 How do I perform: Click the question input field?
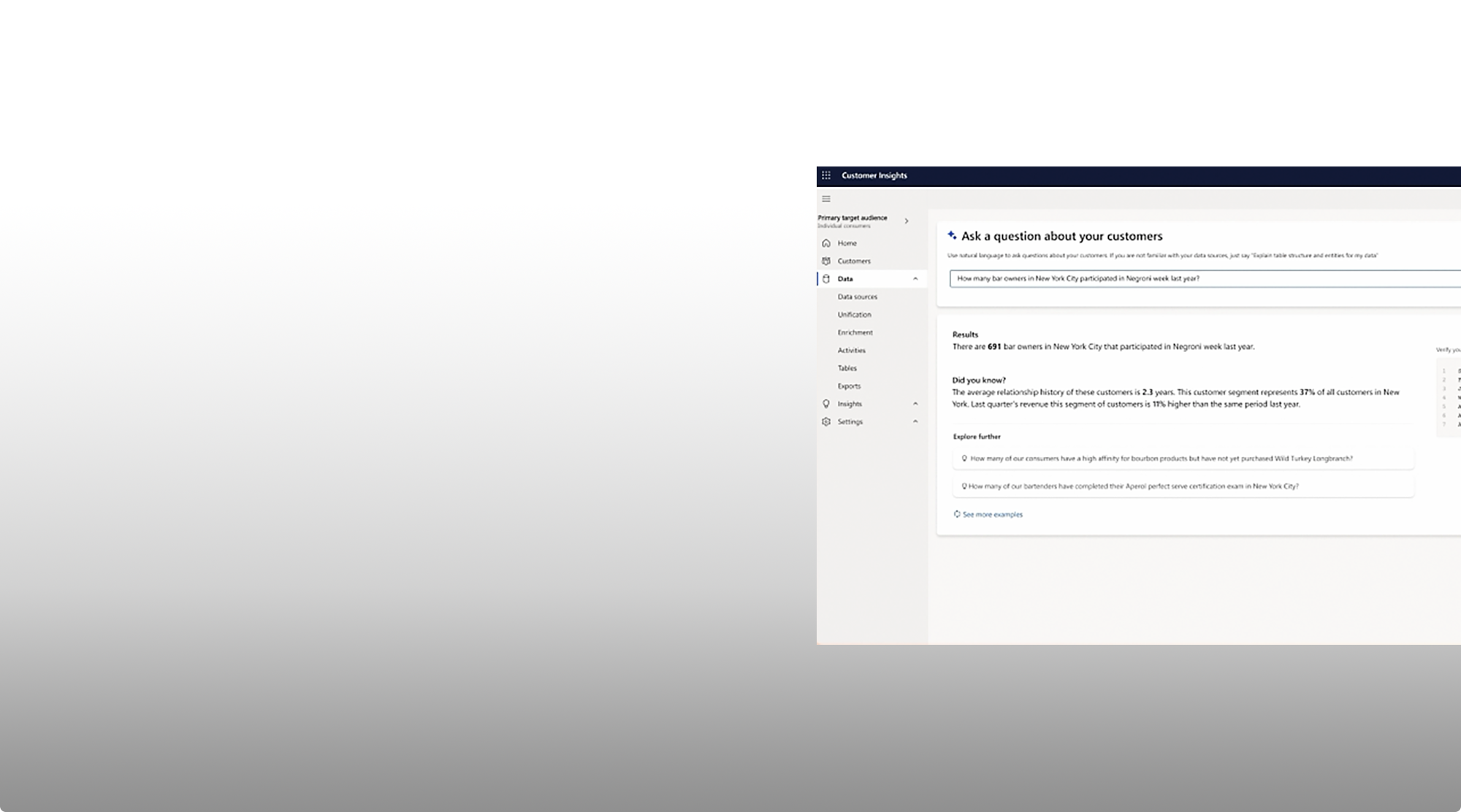tap(1205, 278)
